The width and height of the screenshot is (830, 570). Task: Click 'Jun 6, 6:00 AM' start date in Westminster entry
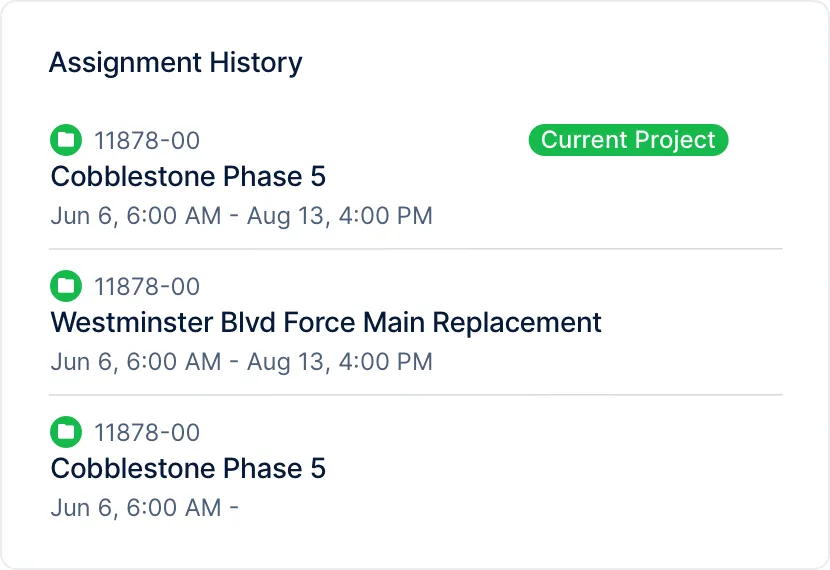pyautogui.click(x=135, y=361)
